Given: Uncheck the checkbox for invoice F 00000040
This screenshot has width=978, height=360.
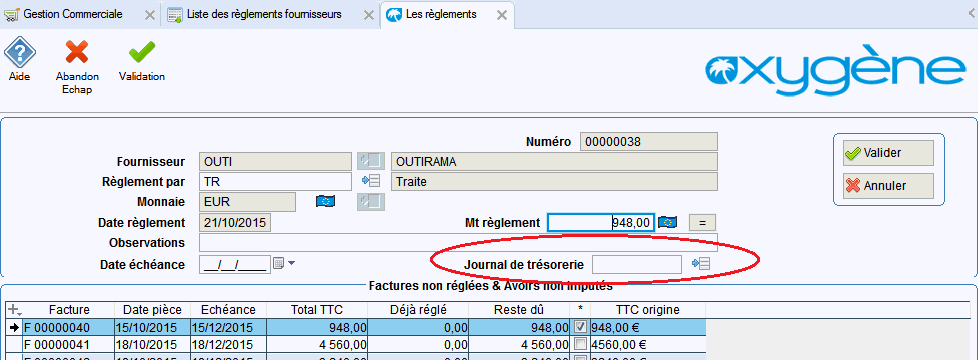Looking at the screenshot, I should point(579,327).
